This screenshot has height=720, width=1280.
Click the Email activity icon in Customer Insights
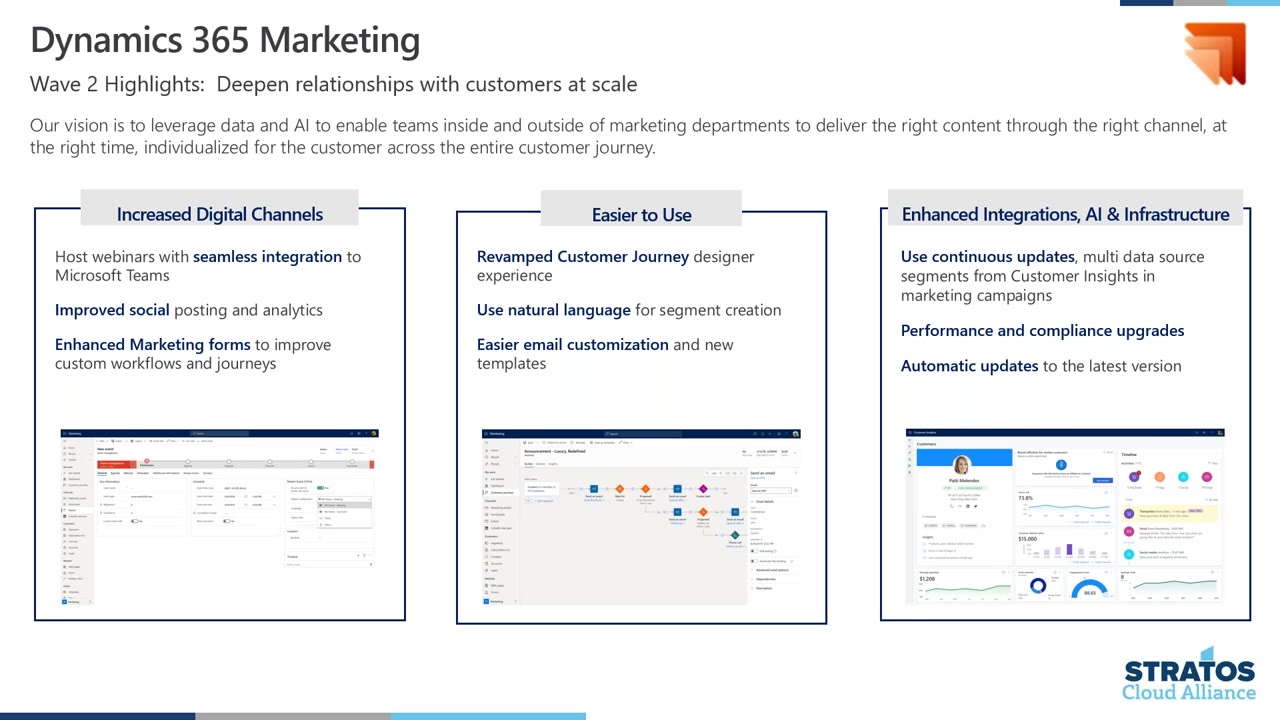pyautogui.click(x=1129, y=533)
